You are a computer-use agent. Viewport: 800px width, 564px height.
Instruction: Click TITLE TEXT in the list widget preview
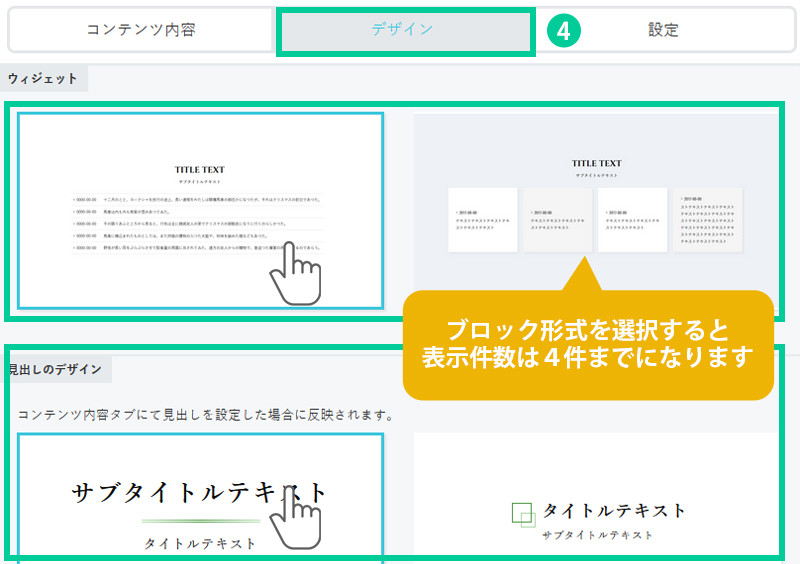pos(201,170)
